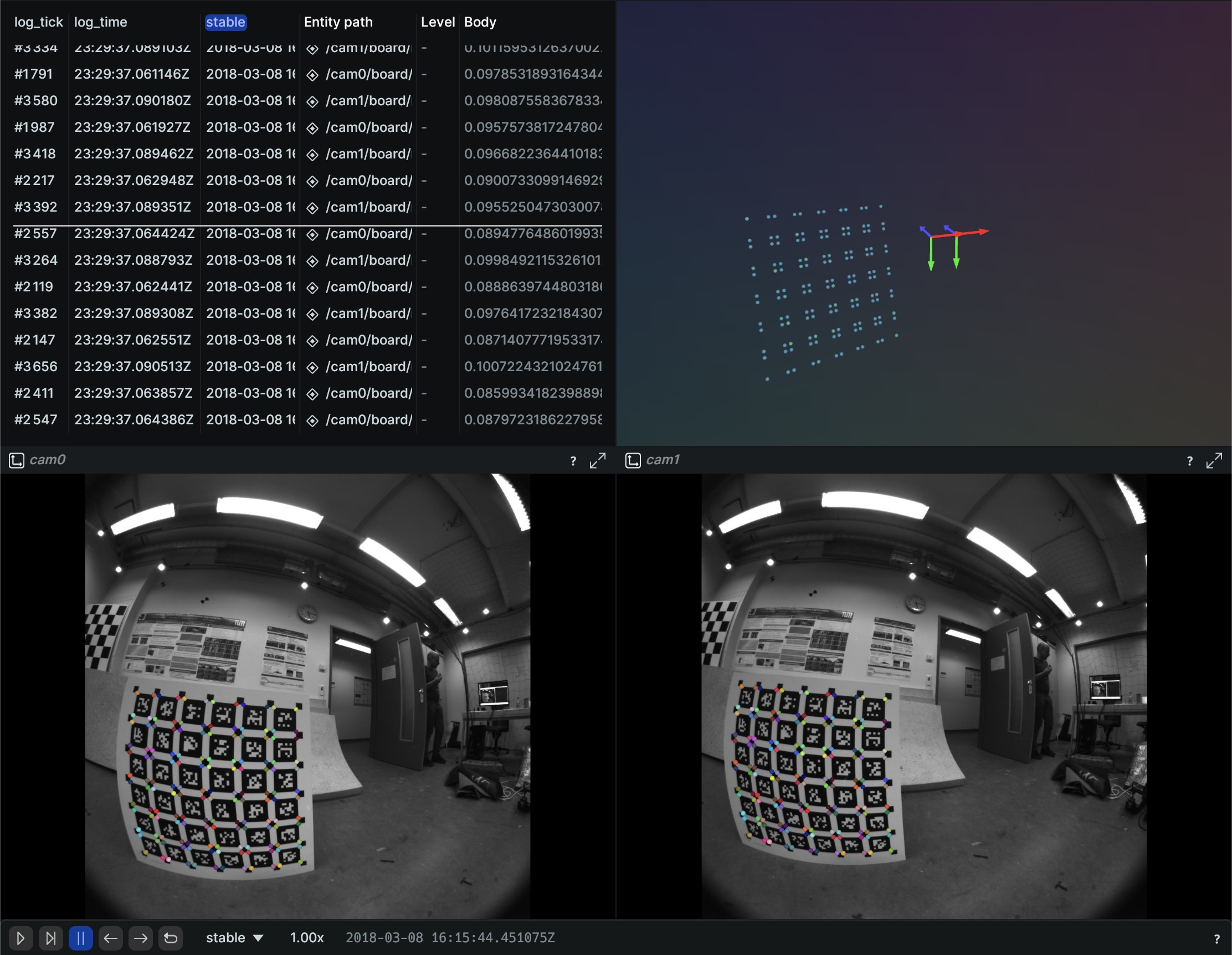Click entity icon in row #2119
This screenshot has width=1232, height=955.
[312, 287]
